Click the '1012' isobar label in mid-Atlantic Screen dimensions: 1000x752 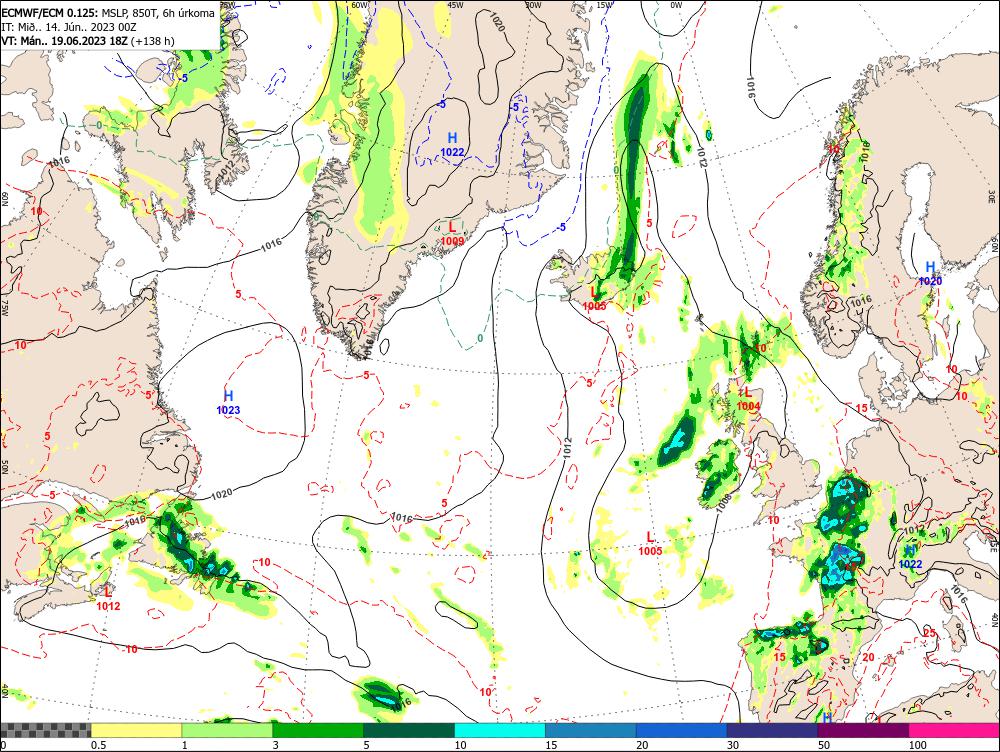(568, 448)
